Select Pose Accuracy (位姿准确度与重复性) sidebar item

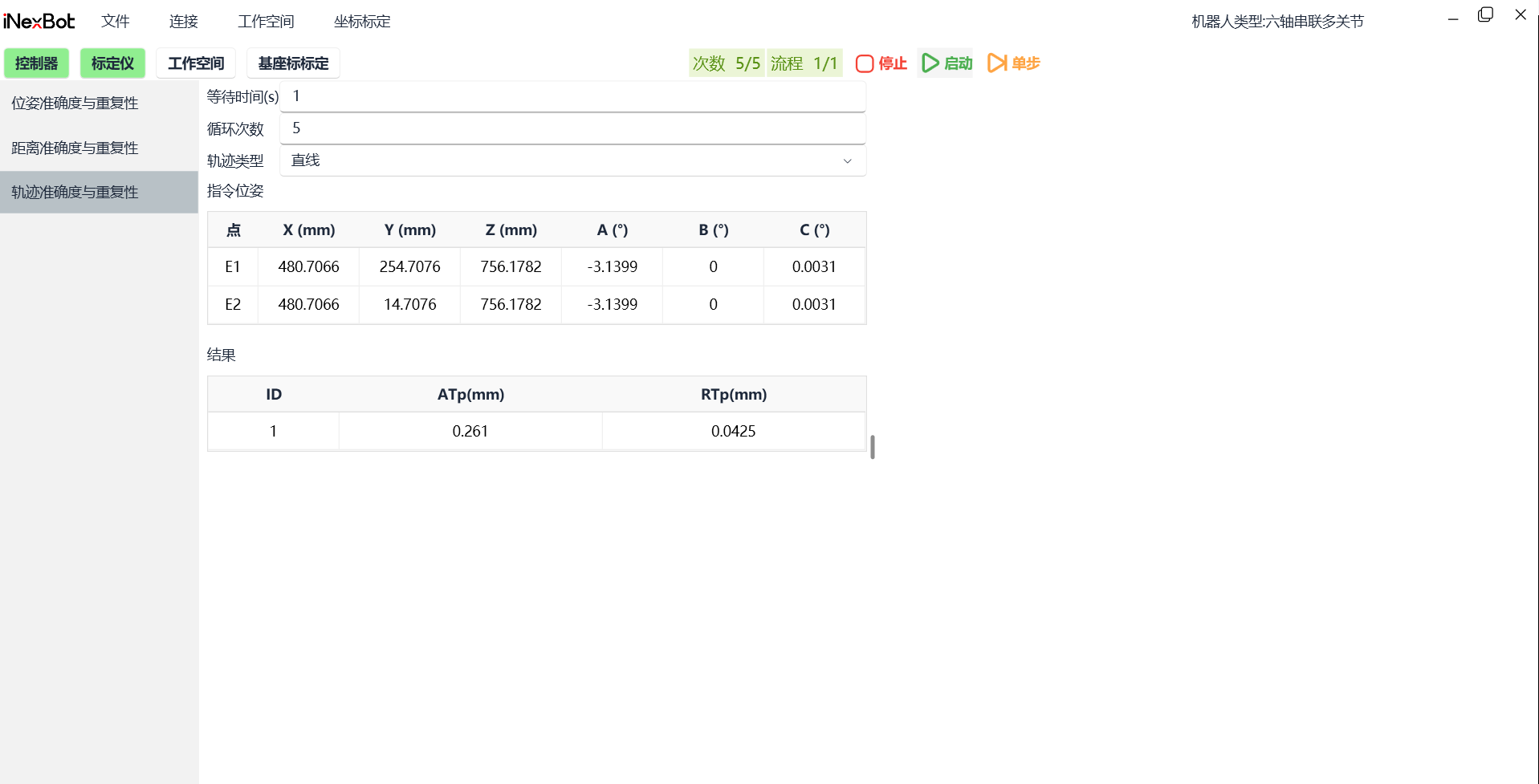[x=75, y=104]
